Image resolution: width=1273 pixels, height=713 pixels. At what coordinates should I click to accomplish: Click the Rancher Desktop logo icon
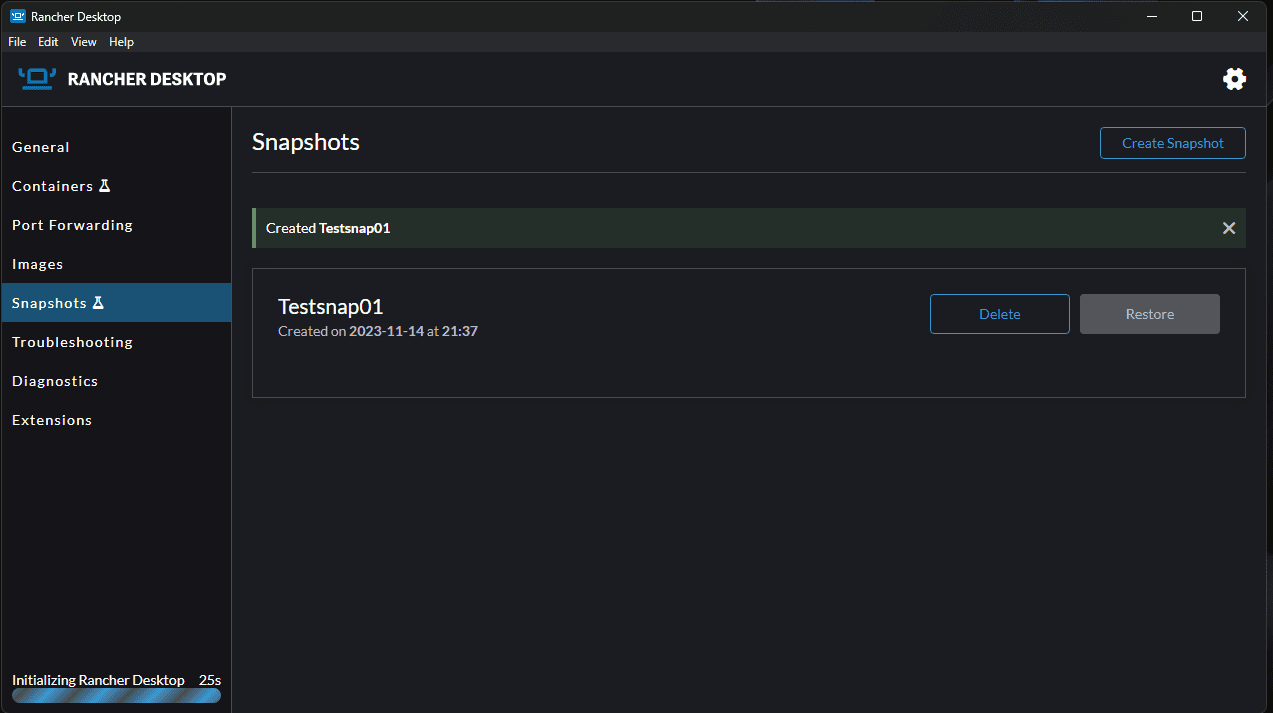pos(37,79)
